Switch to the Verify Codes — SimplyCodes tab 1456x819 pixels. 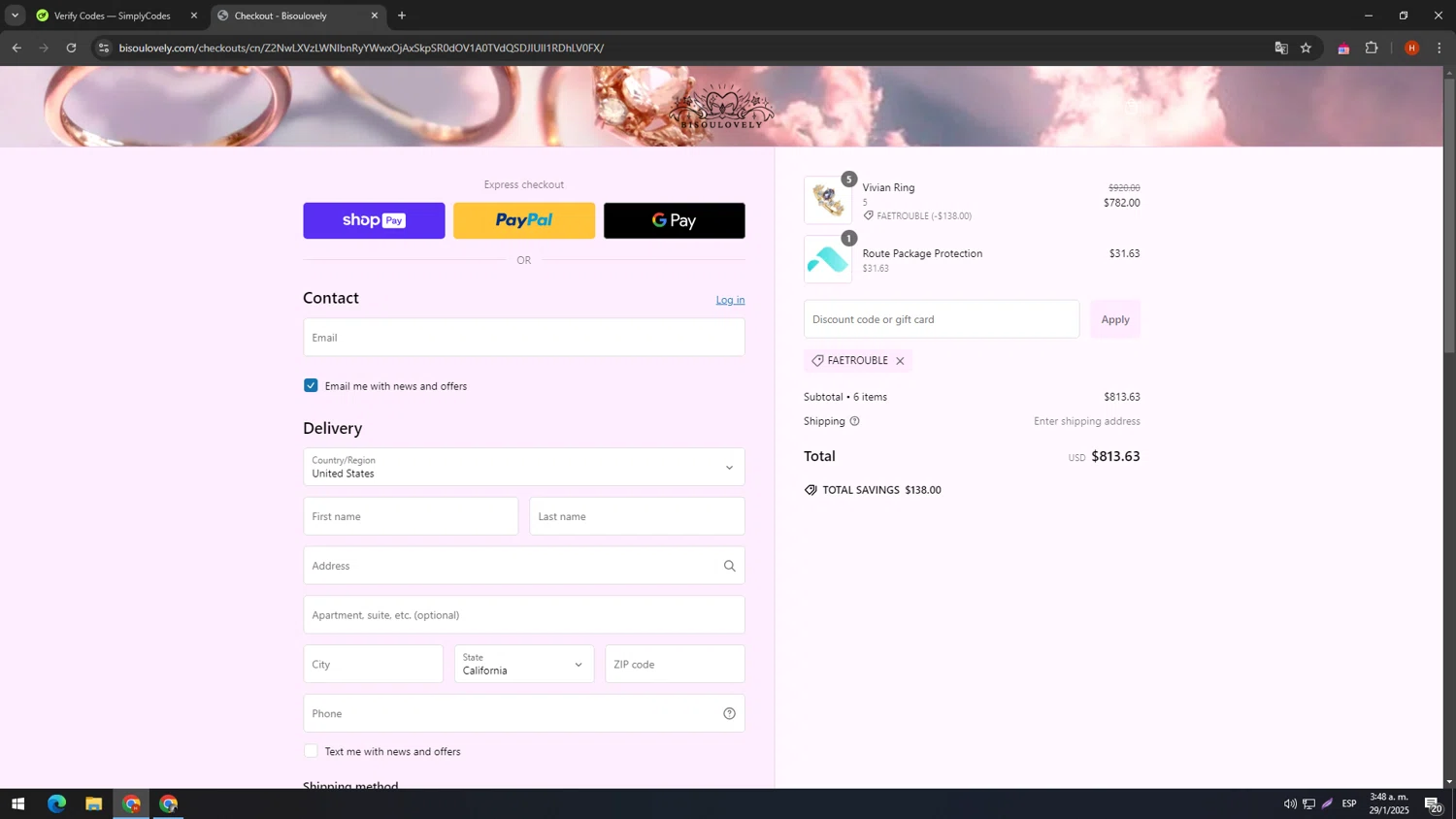(x=112, y=16)
